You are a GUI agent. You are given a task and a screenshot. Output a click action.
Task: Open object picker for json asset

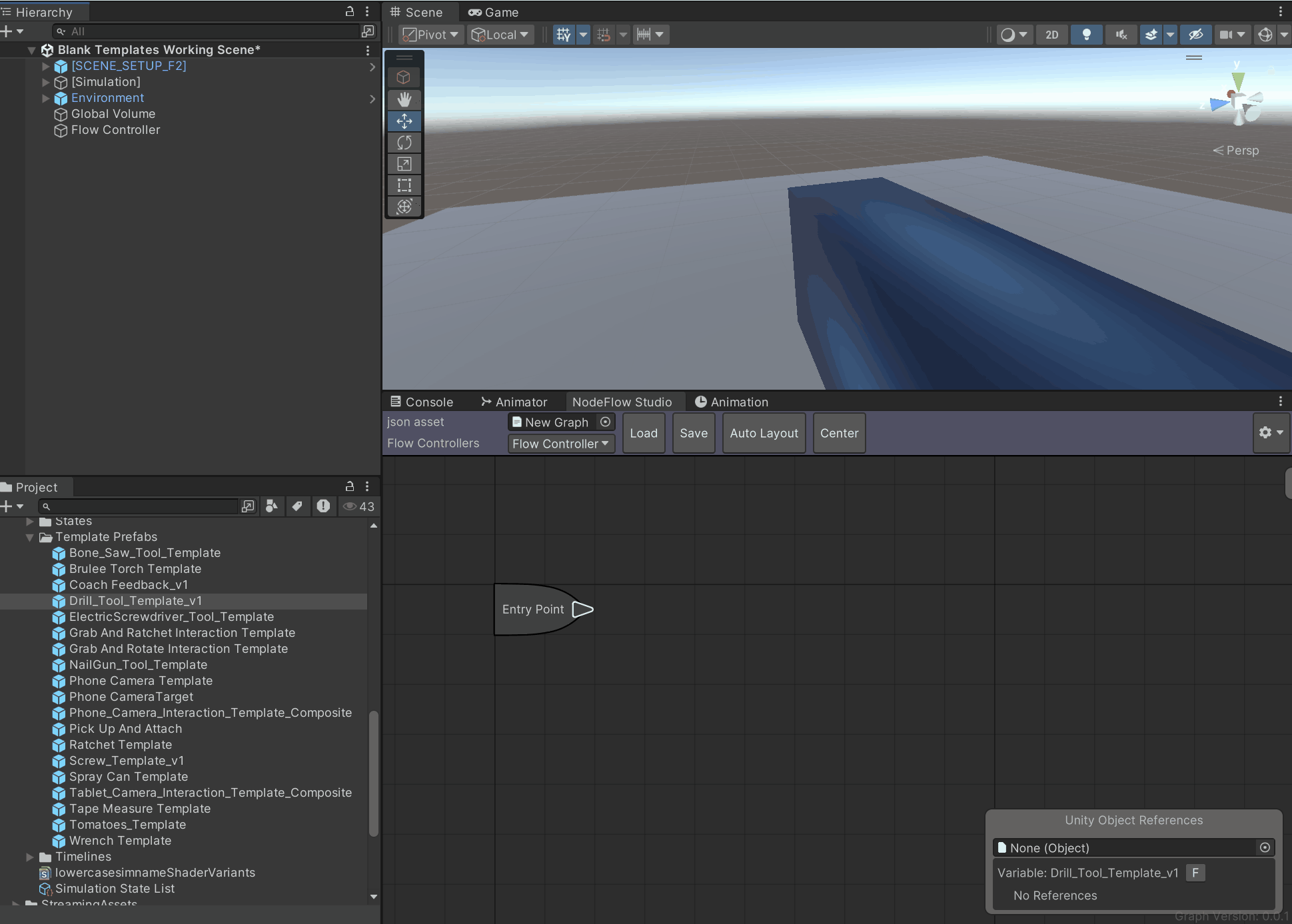click(605, 422)
